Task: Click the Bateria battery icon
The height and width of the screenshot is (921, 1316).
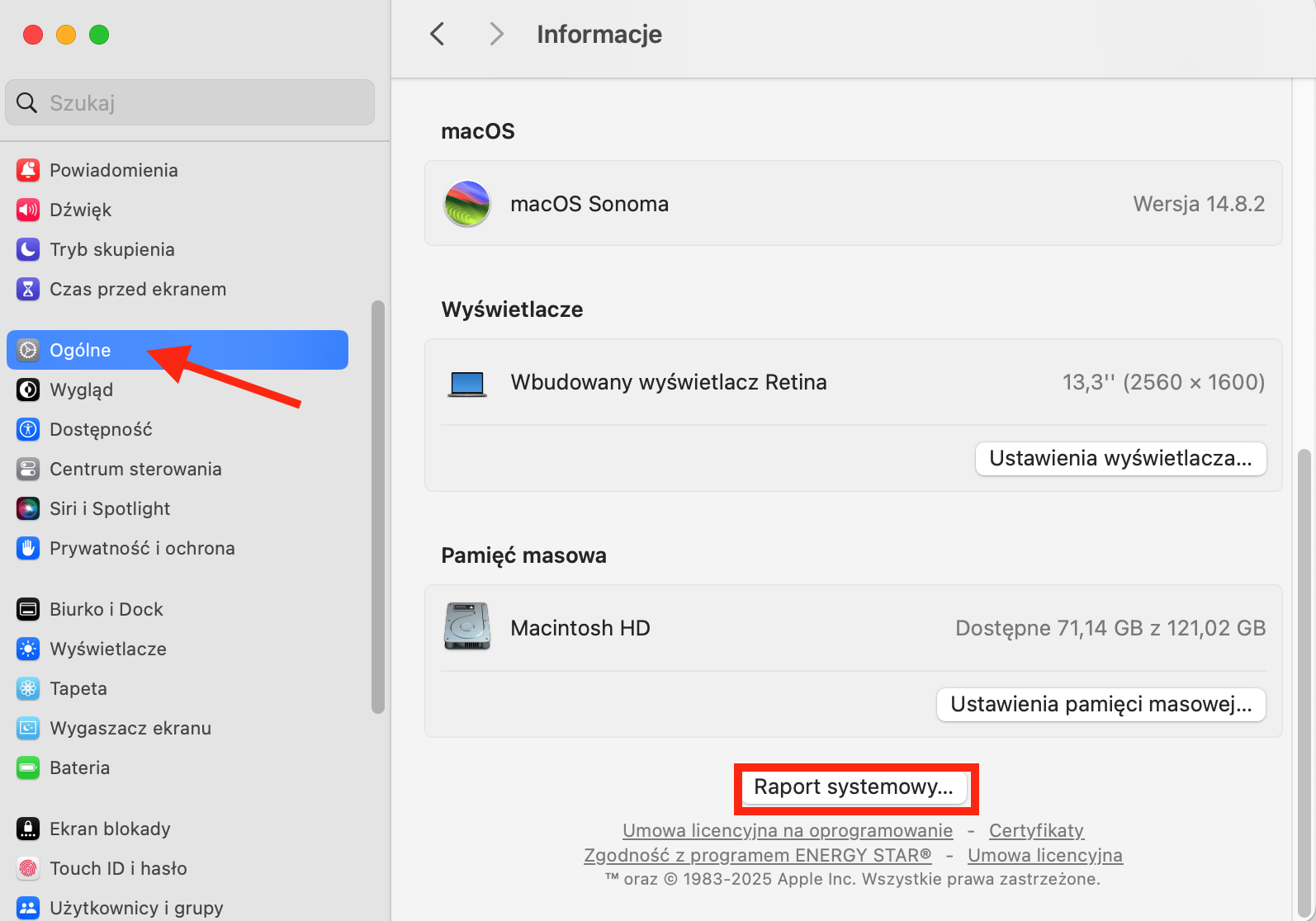Action: (28, 767)
